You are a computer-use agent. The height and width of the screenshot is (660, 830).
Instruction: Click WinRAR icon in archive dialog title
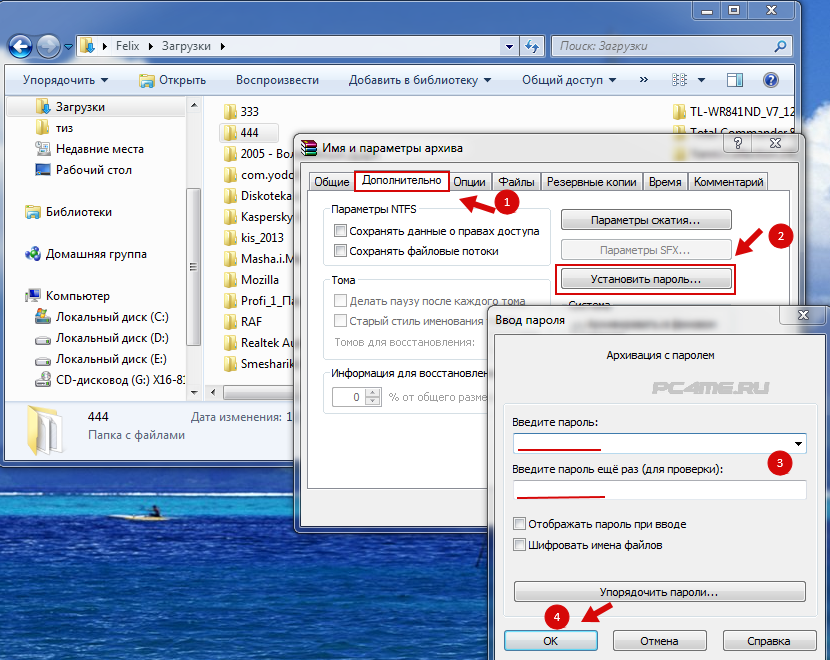[309, 148]
